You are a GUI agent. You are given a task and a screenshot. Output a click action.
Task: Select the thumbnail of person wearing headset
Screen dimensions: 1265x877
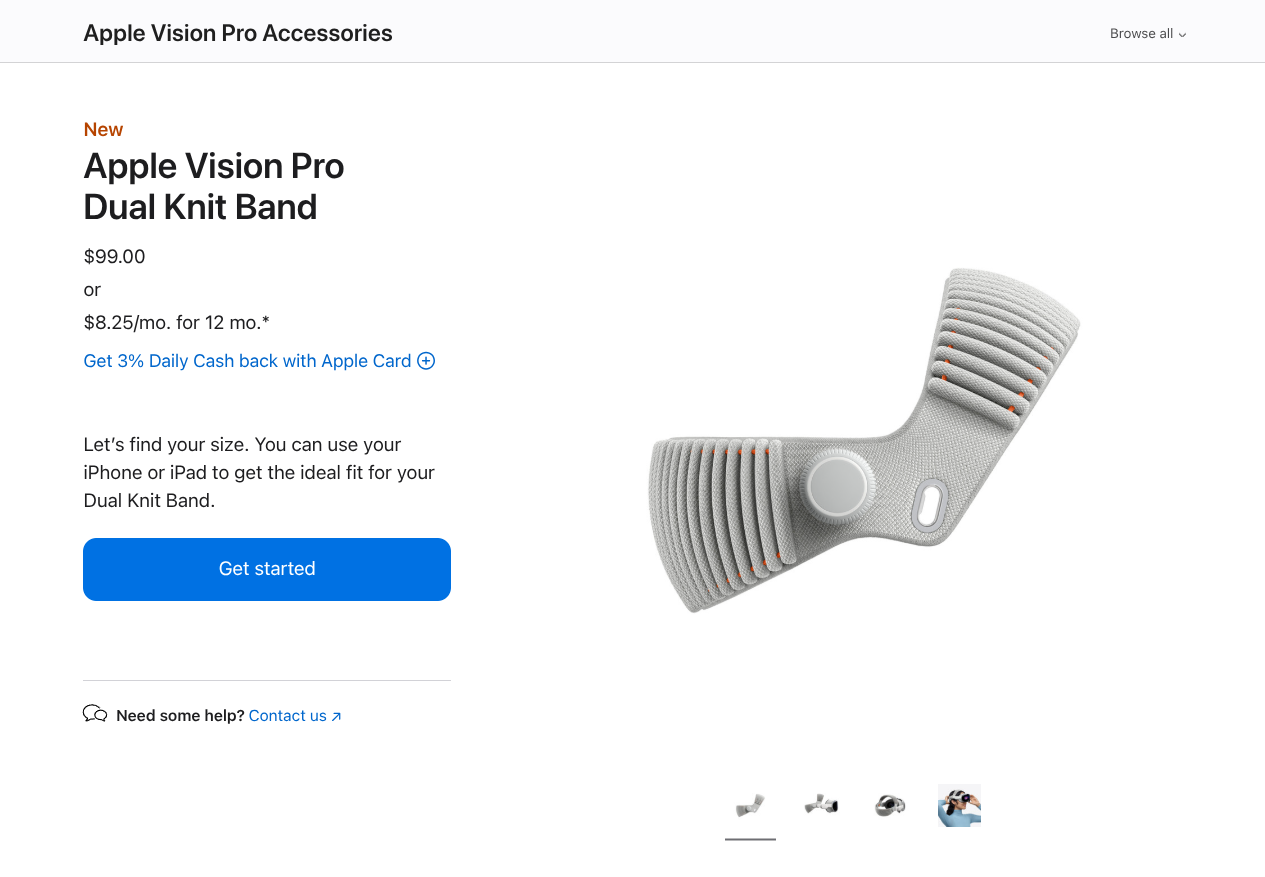tap(959, 805)
